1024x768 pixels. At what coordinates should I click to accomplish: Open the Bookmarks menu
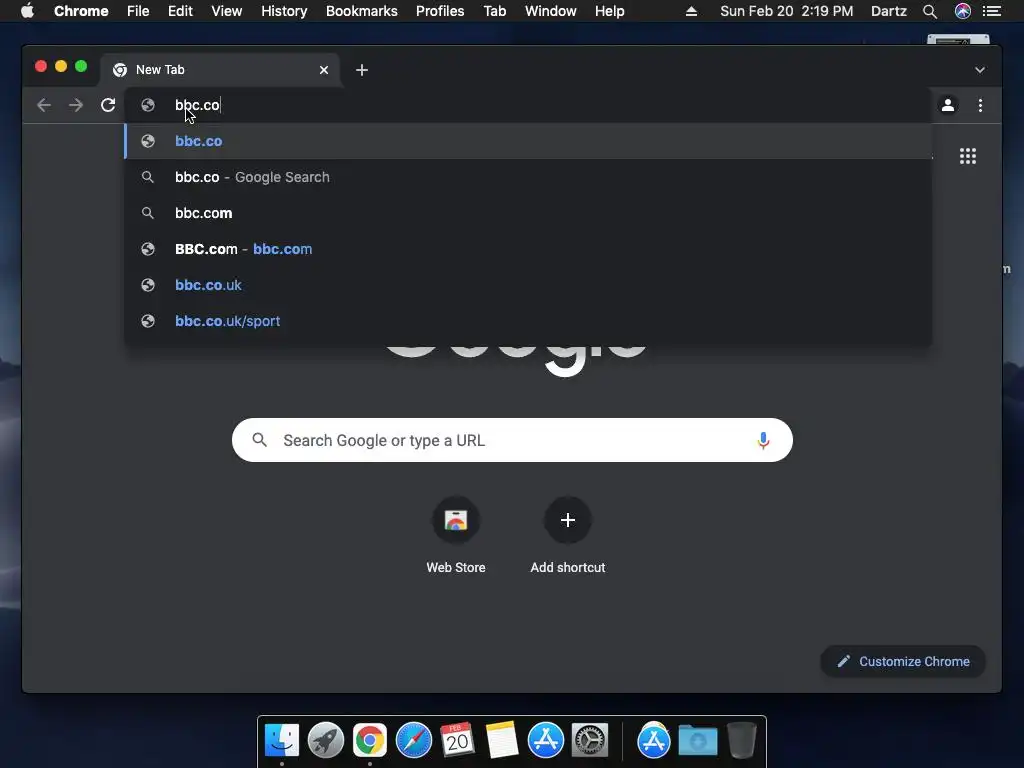(362, 11)
